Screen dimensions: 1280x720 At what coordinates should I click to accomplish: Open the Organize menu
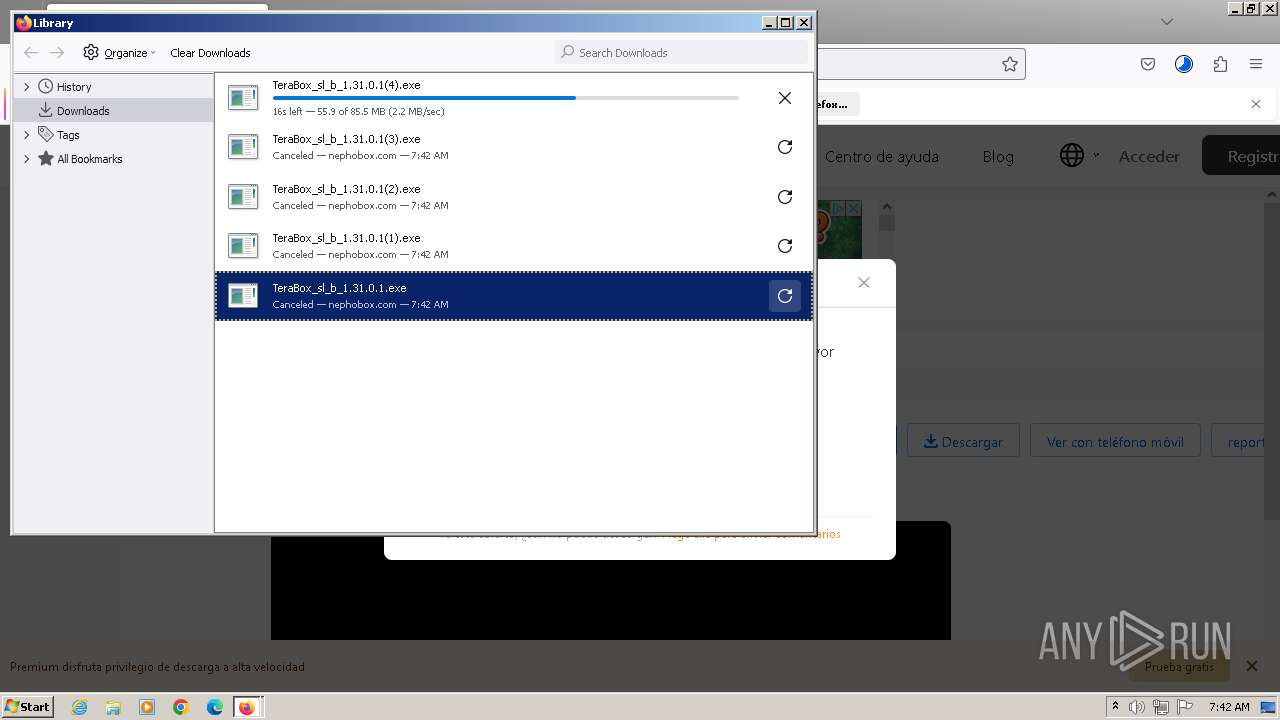(120, 52)
